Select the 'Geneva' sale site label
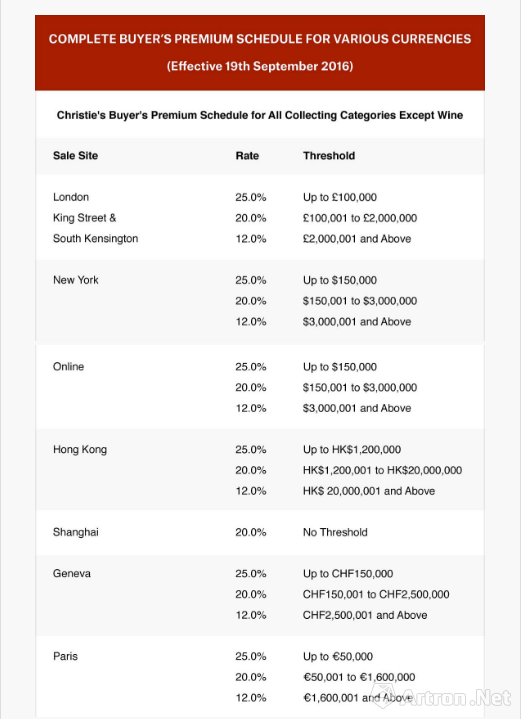The height and width of the screenshot is (719, 521). tap(72, 573)
